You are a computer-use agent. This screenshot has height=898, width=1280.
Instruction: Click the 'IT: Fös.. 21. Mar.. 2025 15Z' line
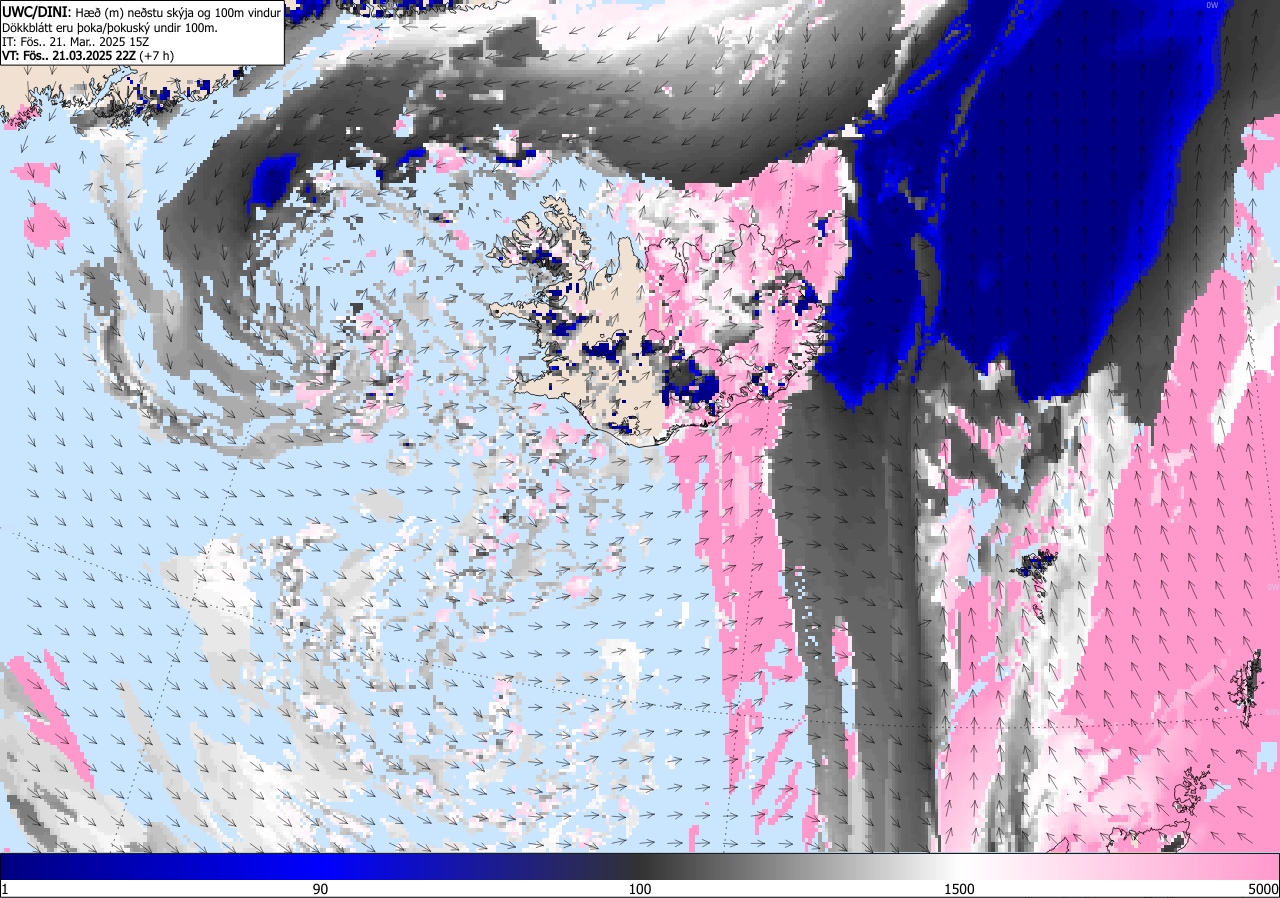[x=76, y=42]
